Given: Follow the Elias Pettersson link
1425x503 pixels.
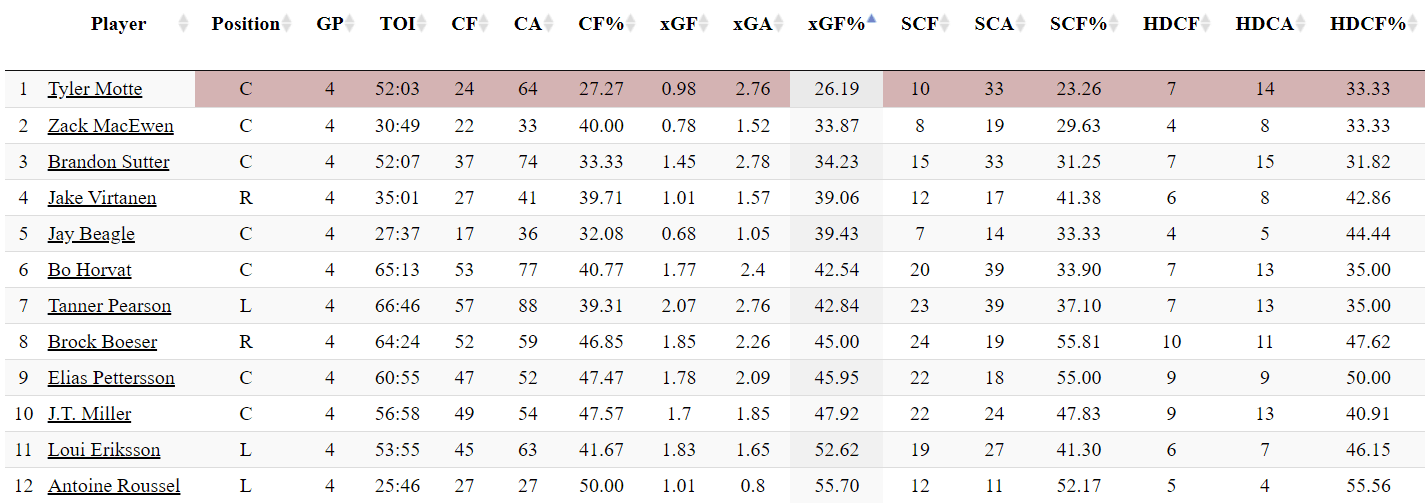Looking at the screenshot, I should coord(111,378).
